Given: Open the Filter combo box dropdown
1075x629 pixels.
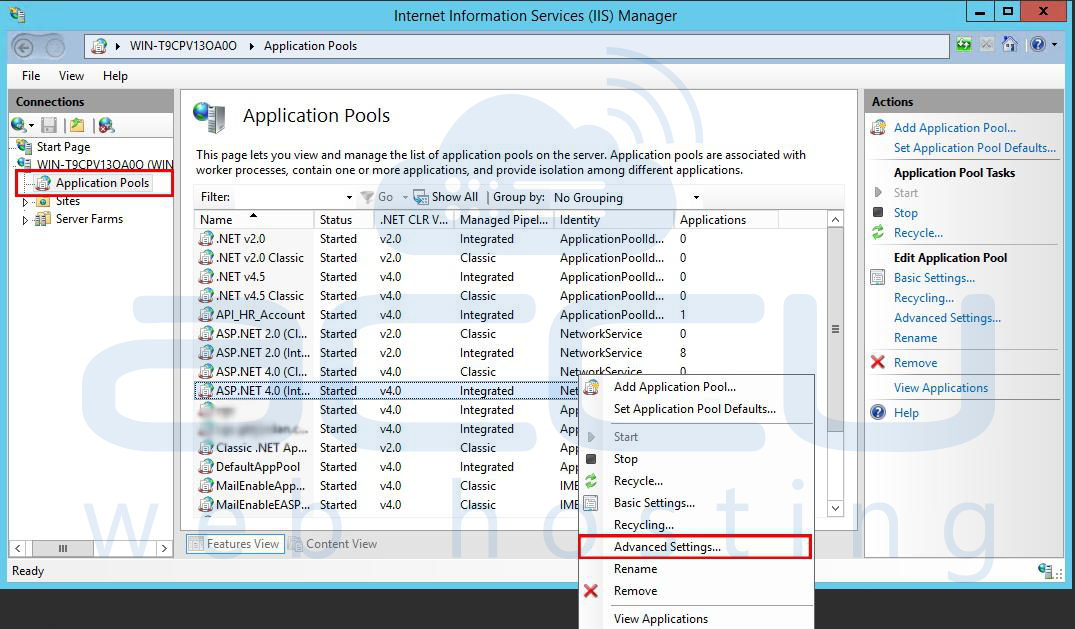Looking at the screenshot, I should pos(349,198).
